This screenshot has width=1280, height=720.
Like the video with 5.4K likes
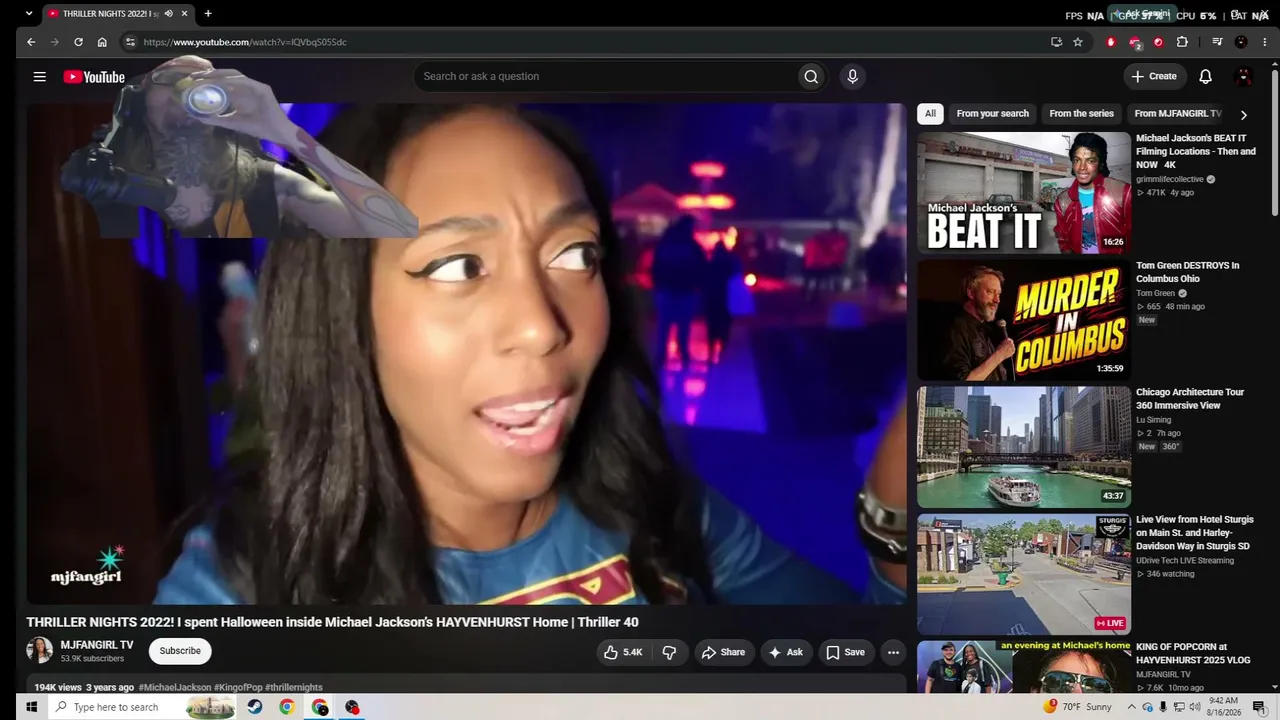click(622, 652)
